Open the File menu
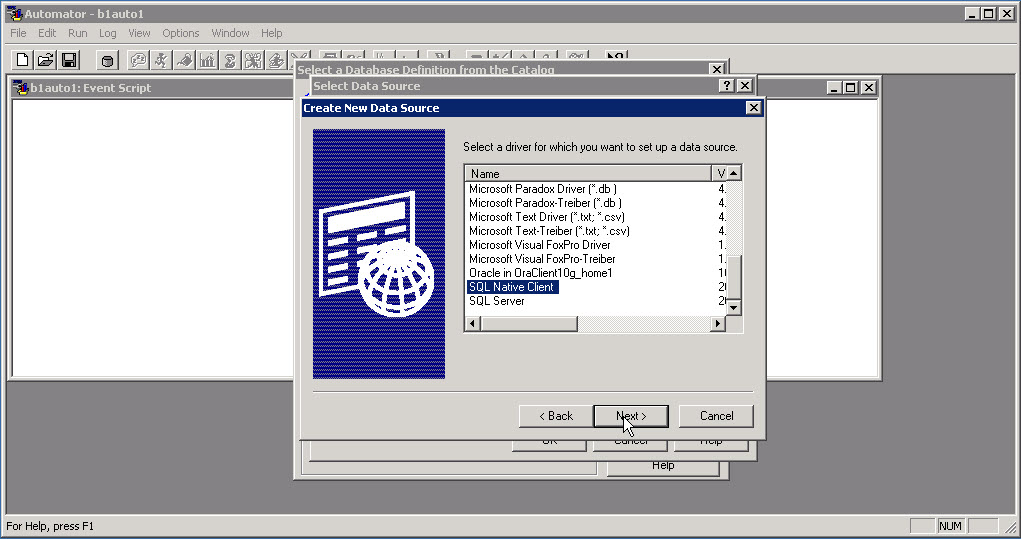The image size is (1021, 539). (x=18, y=33)
